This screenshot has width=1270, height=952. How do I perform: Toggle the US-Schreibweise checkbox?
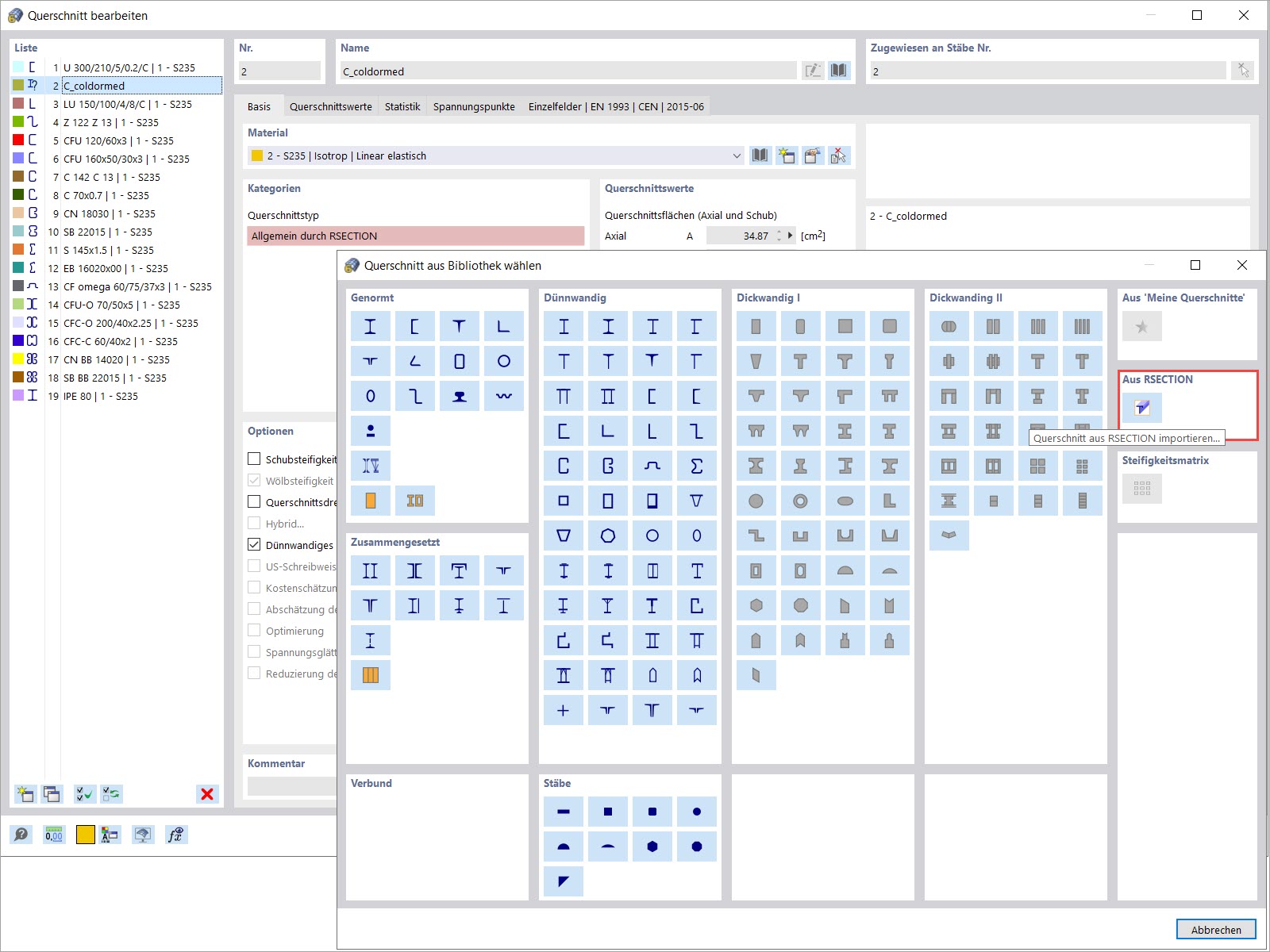(254, 566)
